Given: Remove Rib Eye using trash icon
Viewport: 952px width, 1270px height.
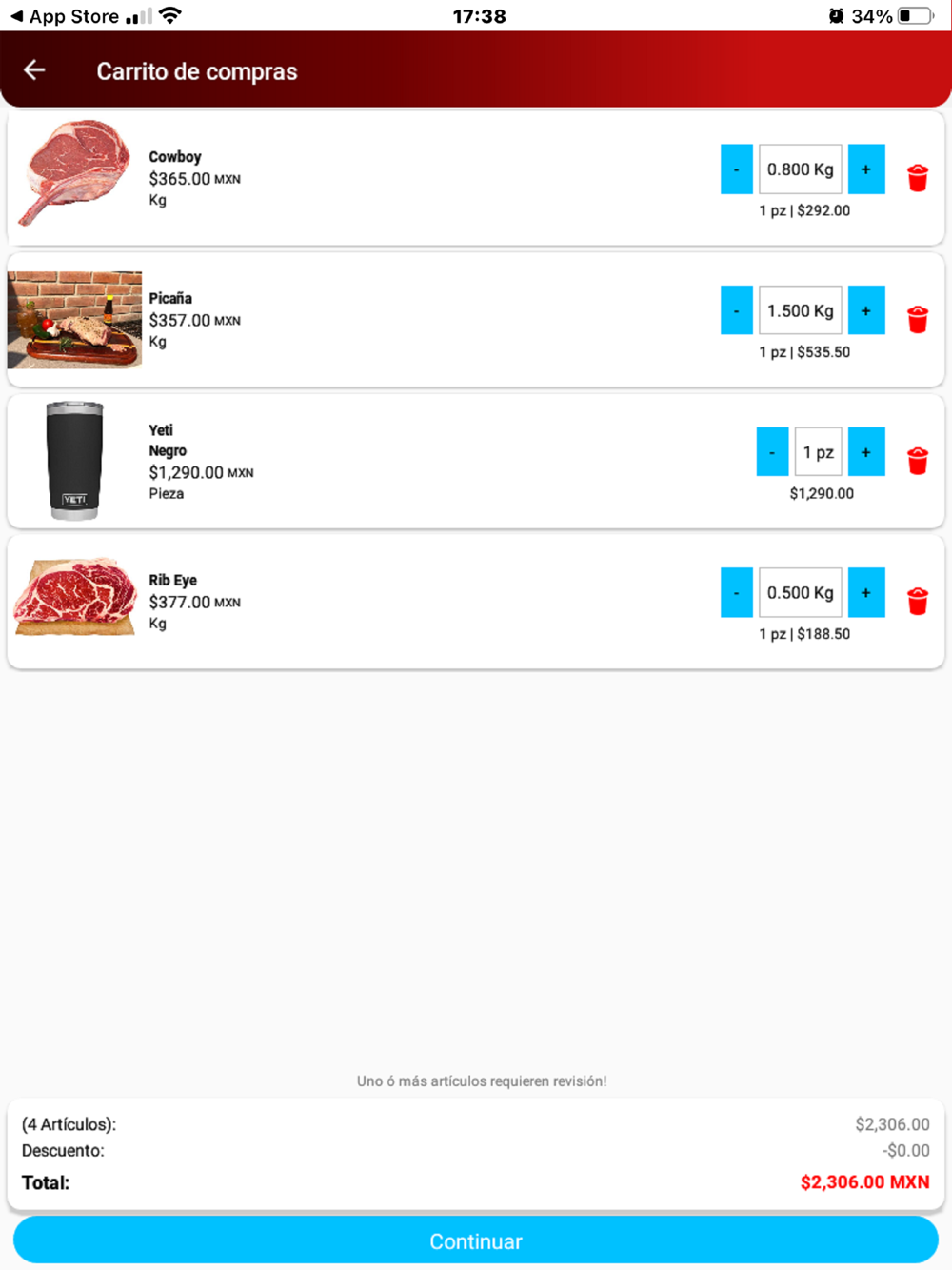Looking at the screenshot, I should [x=918, y=601].
